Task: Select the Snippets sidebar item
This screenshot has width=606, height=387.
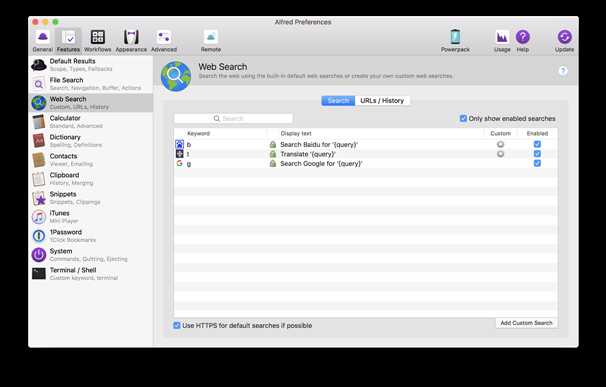Action: click(x=91, y=198)
